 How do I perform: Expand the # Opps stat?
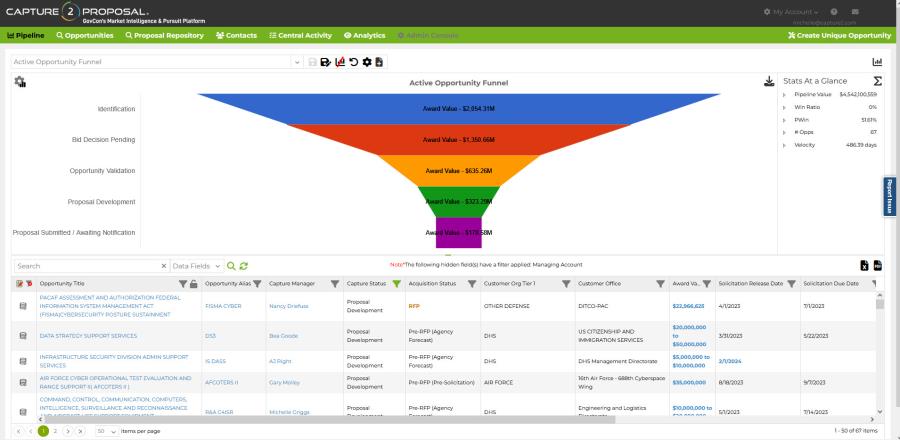[785, 133]
